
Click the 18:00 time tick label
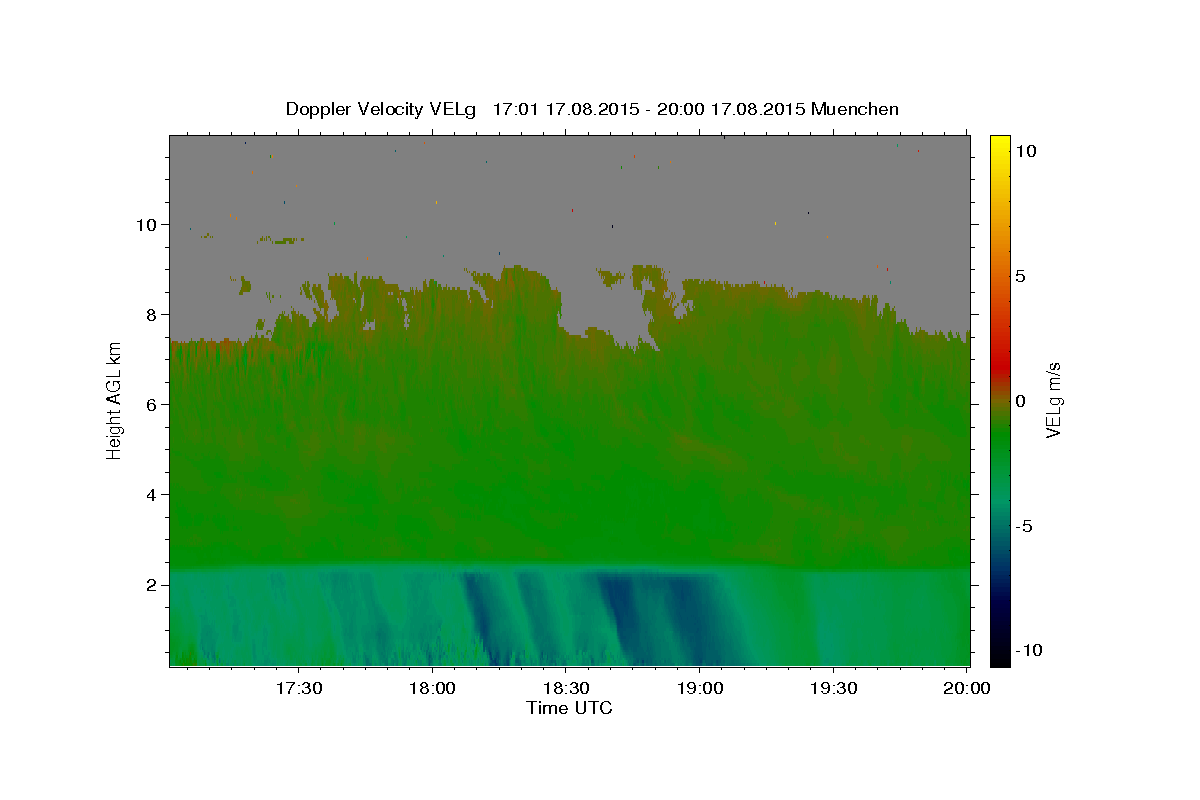coord(432,688)
